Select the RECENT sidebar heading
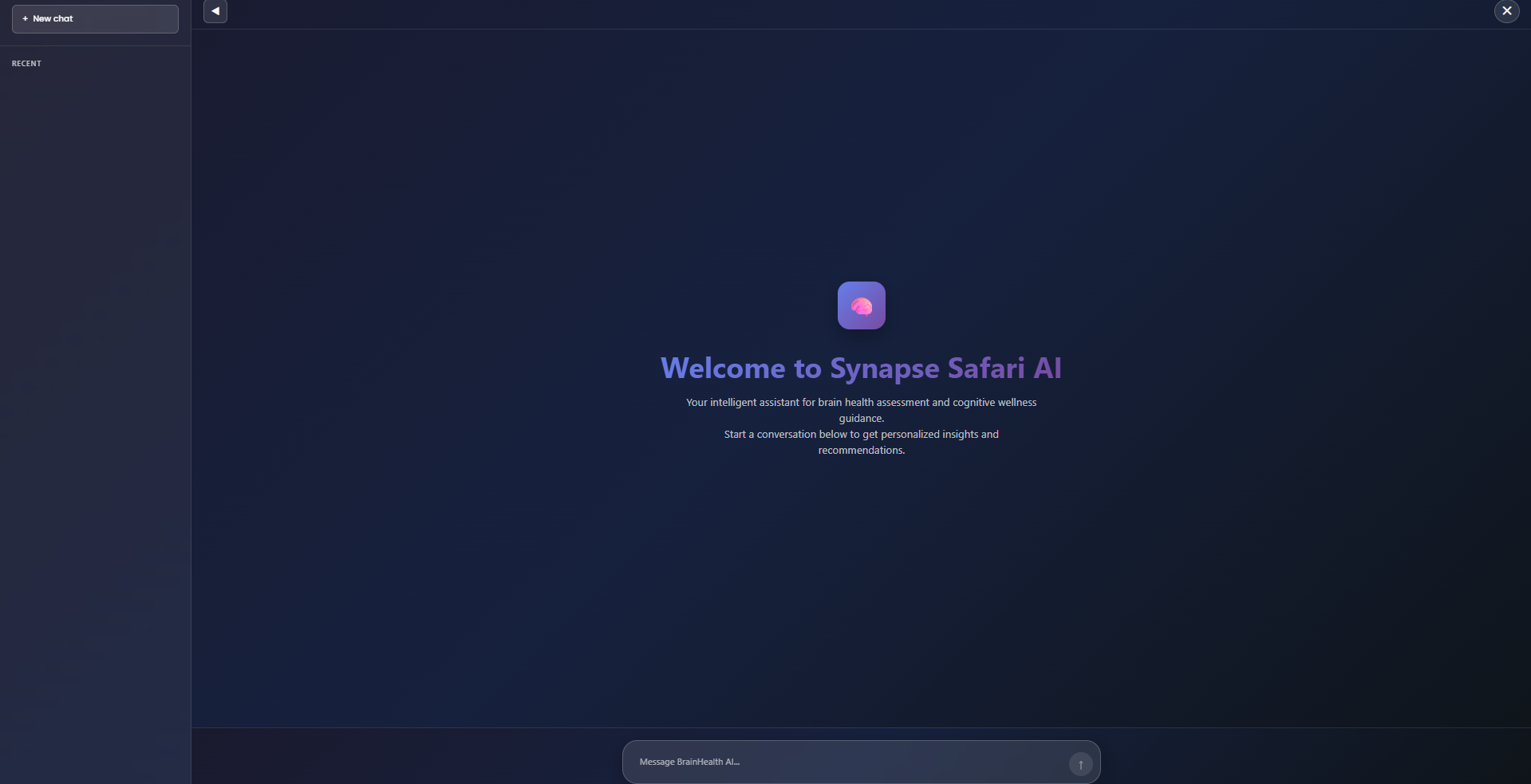The image size is (1531, 784). 26,64
